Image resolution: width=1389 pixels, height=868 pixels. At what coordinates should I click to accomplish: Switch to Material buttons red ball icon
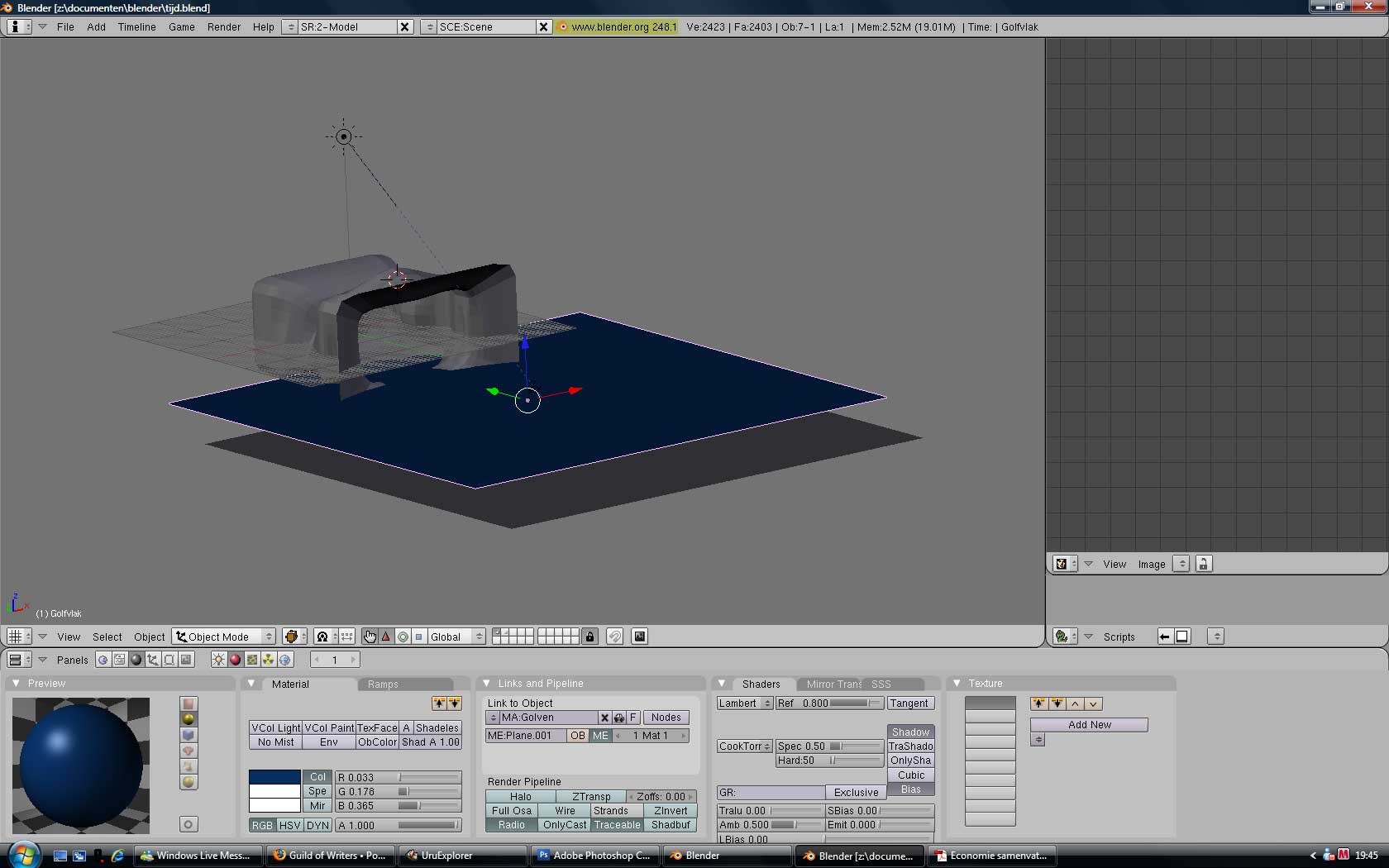[x=235, y=660]
